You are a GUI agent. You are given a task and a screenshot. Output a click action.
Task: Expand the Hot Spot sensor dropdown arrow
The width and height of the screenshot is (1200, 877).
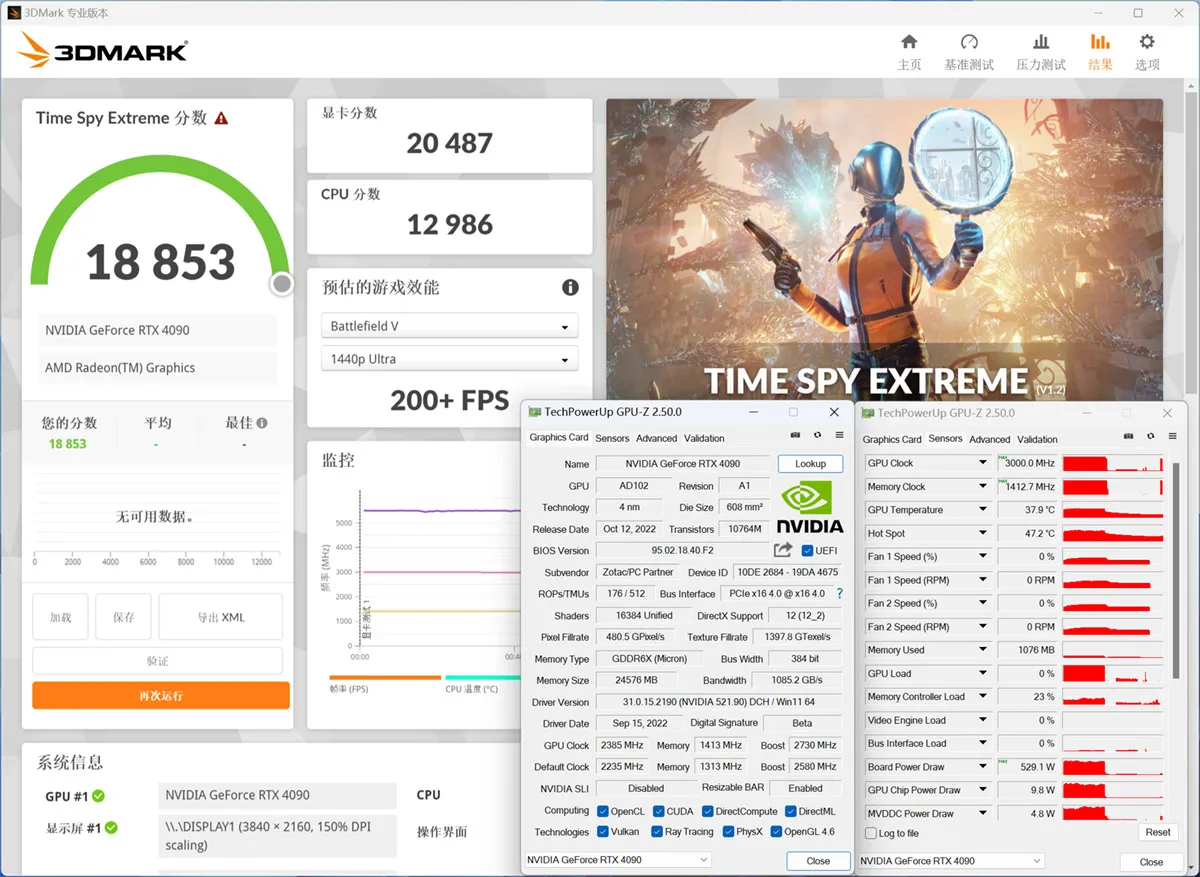[x=982, y=534]
